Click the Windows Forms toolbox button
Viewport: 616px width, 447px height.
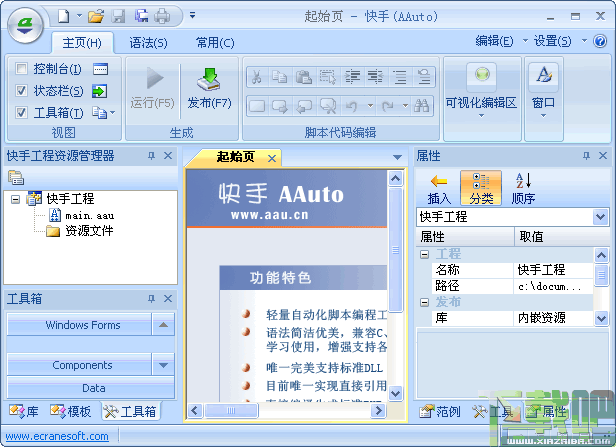click(x=79, y=324)
